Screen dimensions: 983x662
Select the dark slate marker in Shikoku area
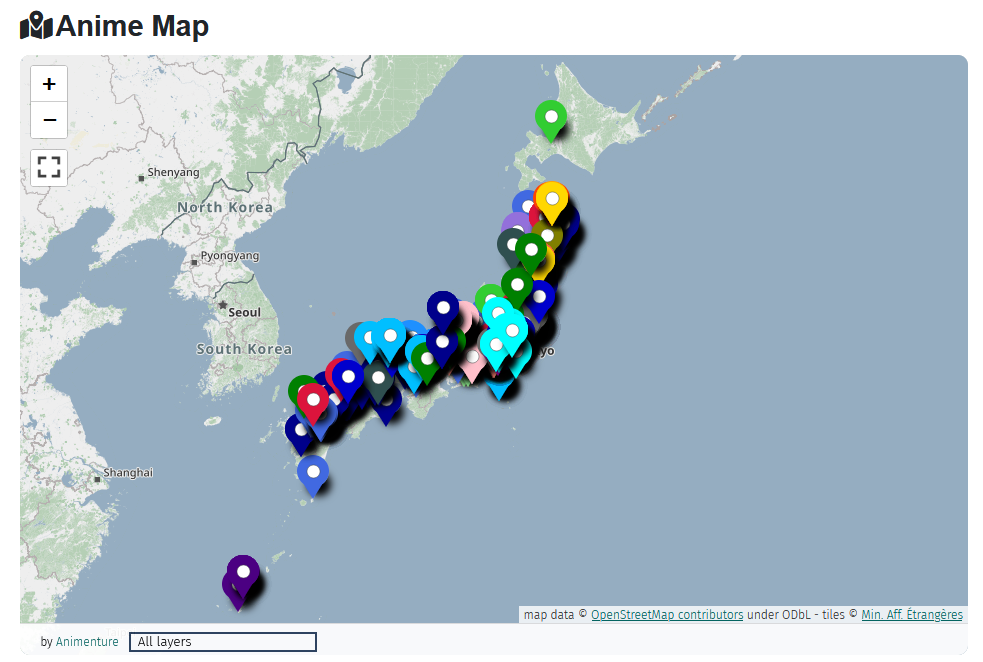[x=378, y=378]
